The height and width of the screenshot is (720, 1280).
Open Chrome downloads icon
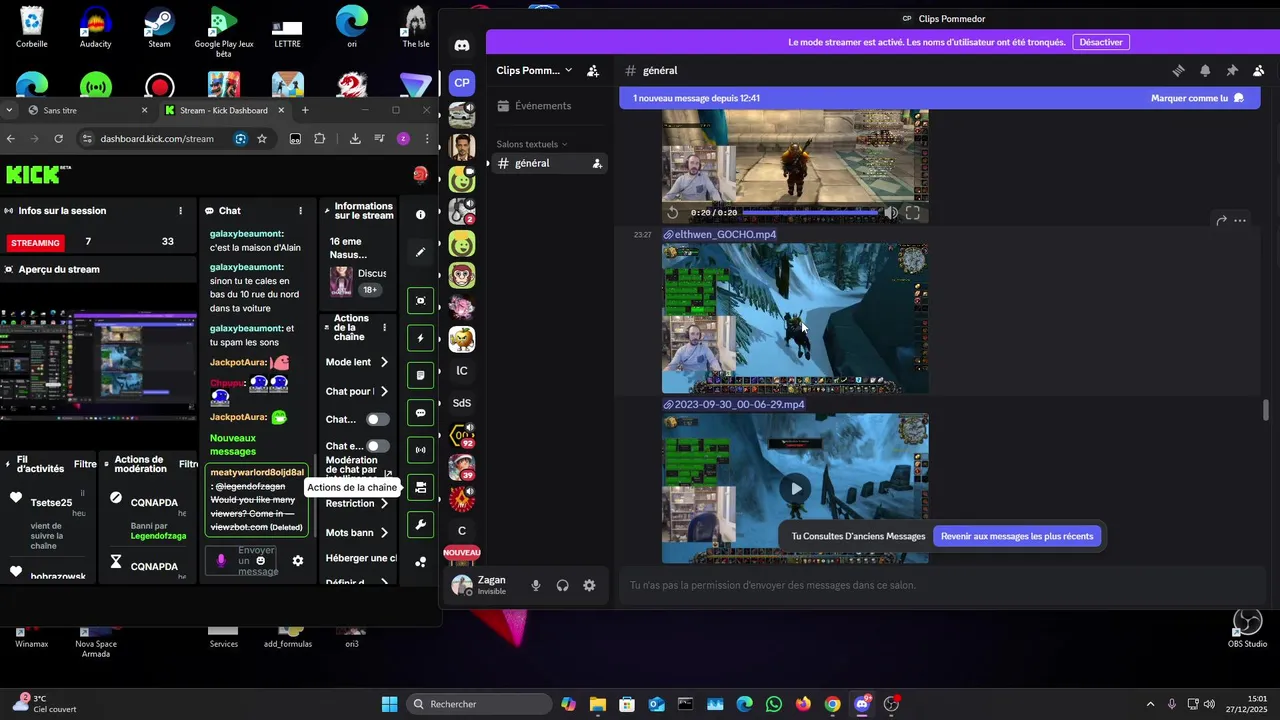[x=355, y=139]
